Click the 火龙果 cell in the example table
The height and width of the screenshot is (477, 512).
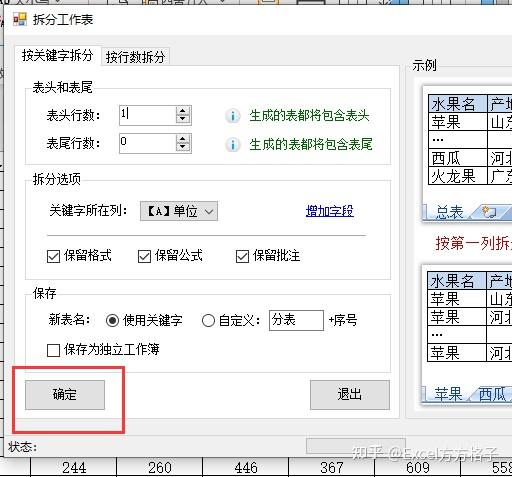(458, 176)
